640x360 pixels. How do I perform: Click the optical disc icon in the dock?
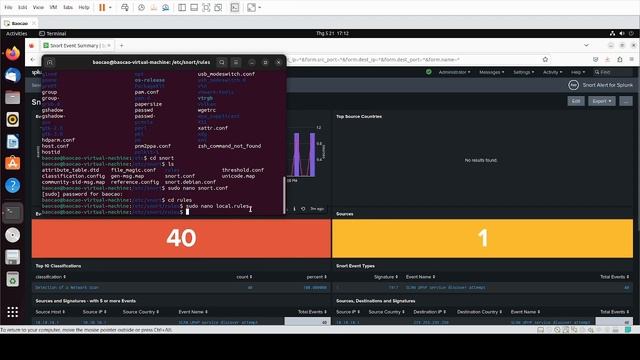[x=13, y=235]
